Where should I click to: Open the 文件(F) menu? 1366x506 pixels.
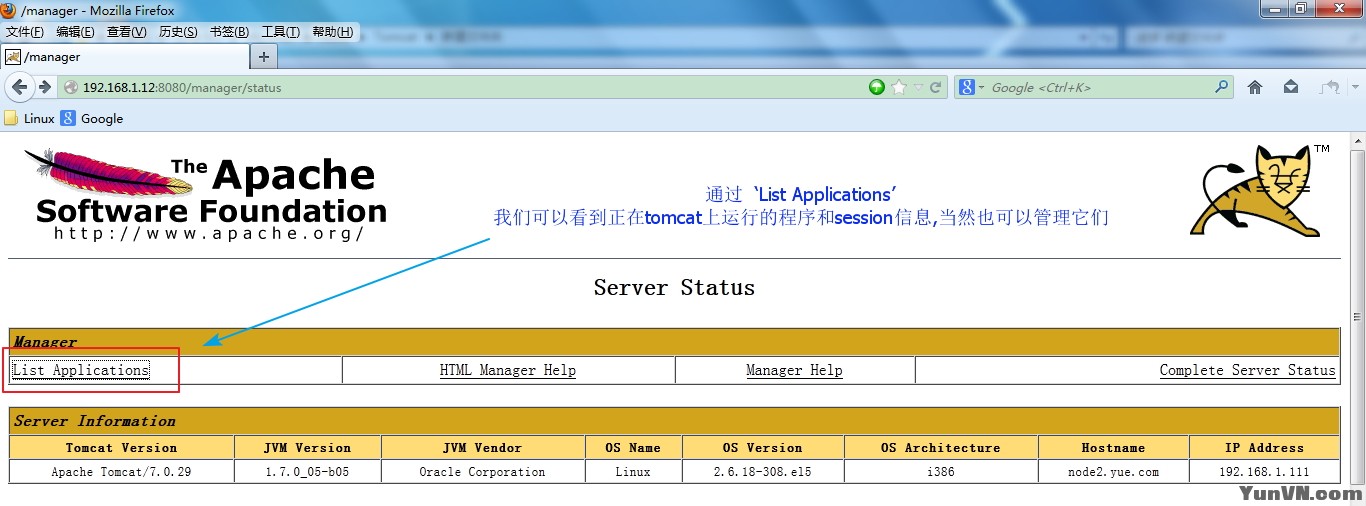(x=24, y=32)
